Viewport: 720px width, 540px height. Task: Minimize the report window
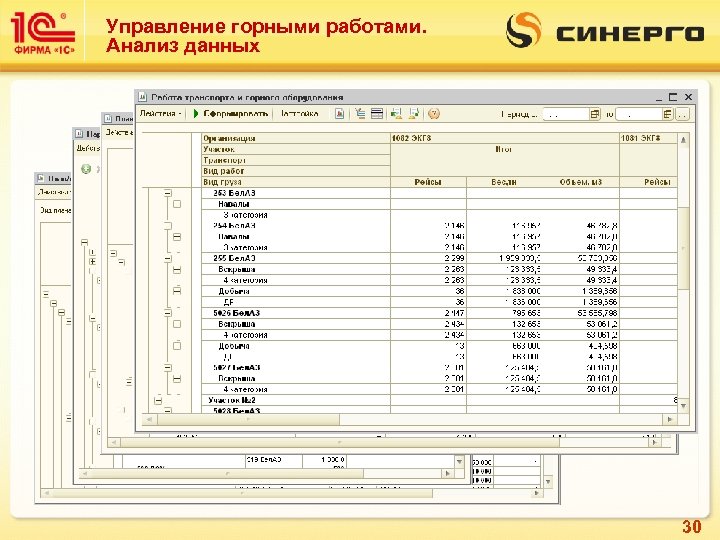pos(659,98)
